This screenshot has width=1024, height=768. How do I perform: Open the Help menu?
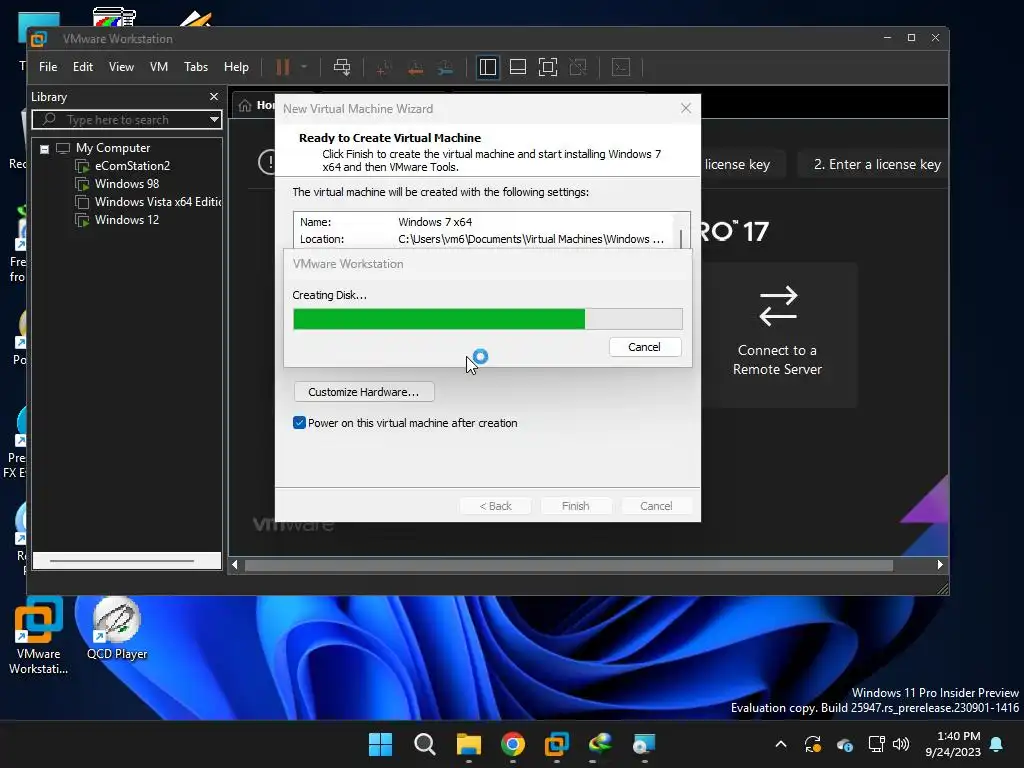point(236,67)
